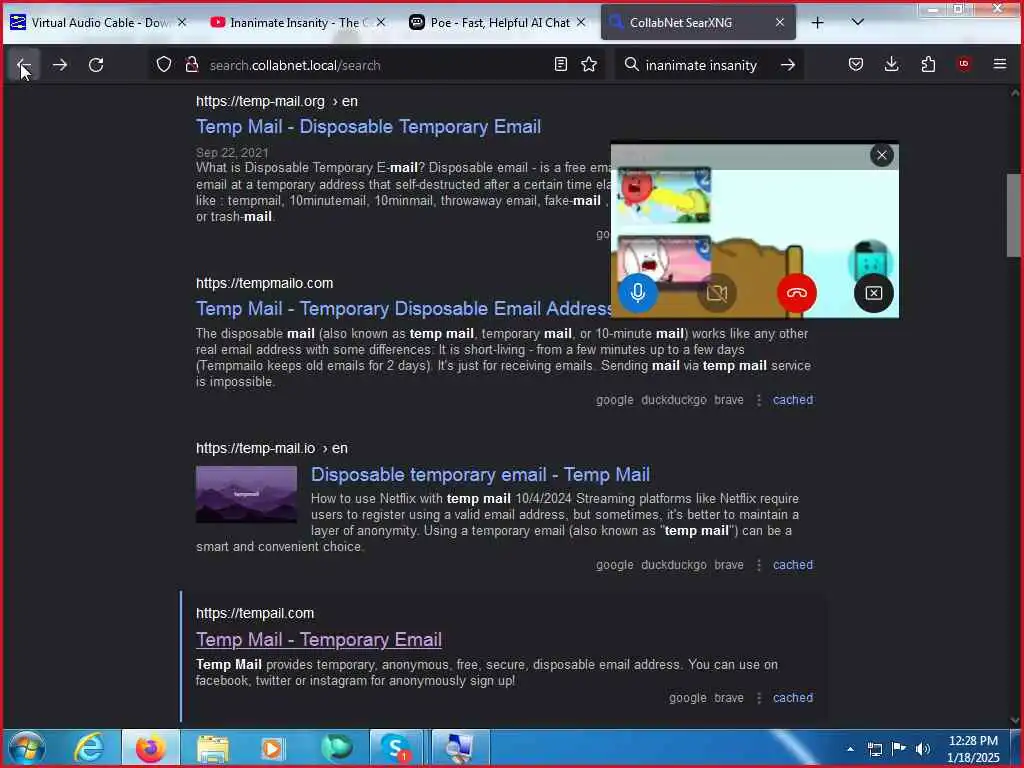The width and height of the screenshot is (1024, 768).
Task: Focus the address bar URL field
Action: click(x=377, y=65)
